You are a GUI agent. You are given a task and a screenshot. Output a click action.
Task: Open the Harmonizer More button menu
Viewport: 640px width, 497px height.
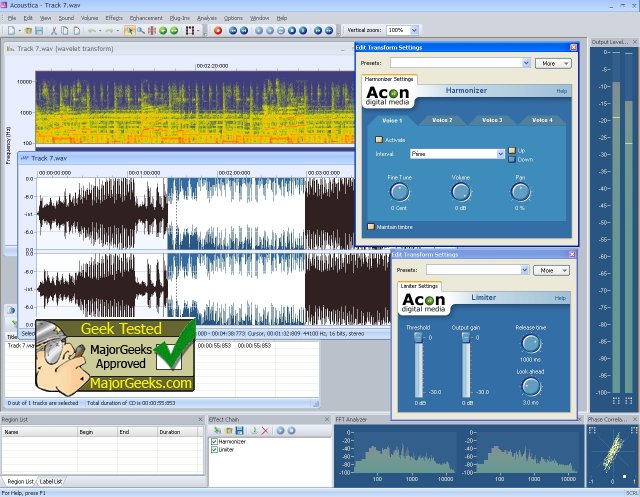pos(553,64)
